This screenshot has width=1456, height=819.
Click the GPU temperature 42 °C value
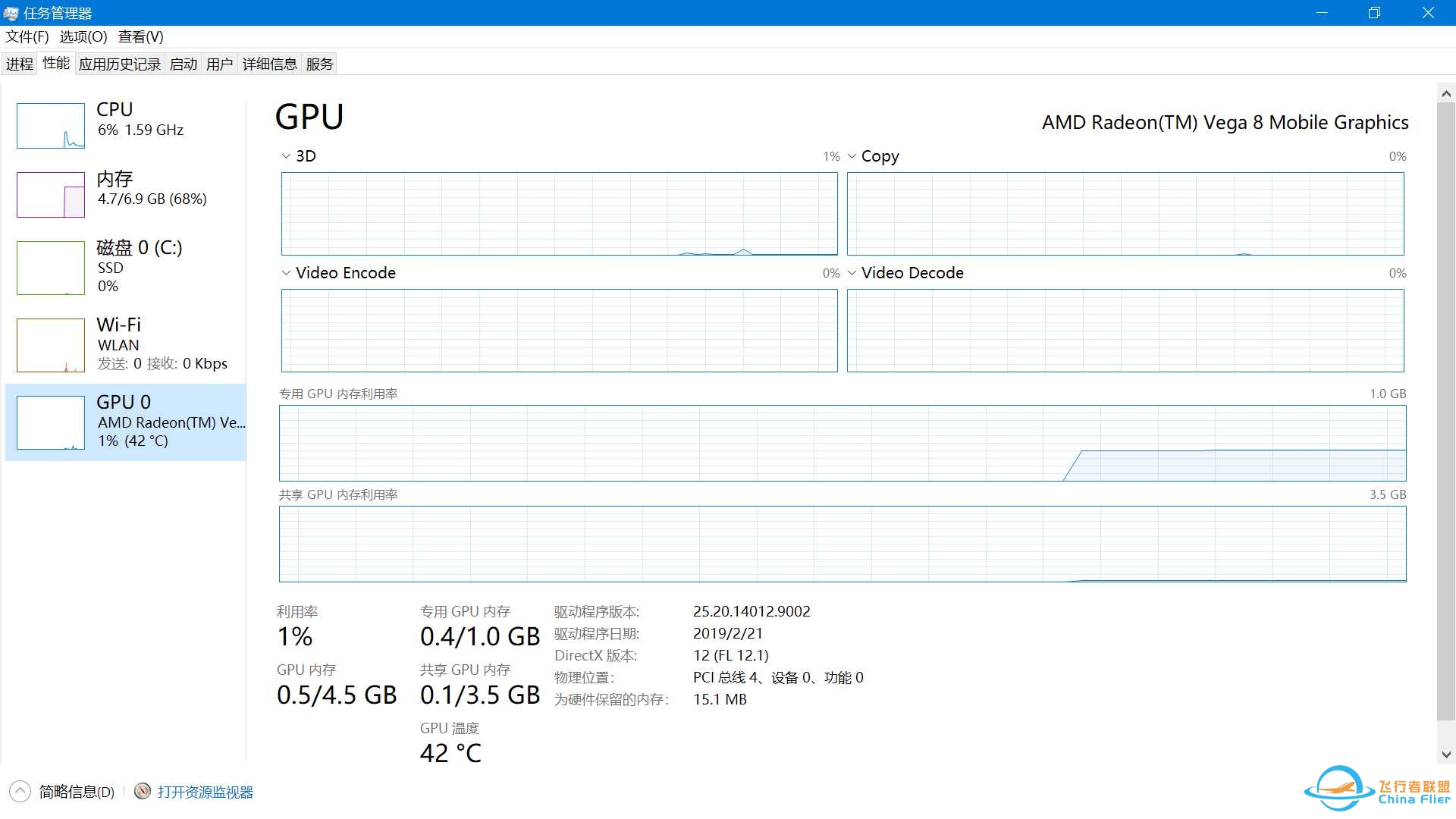coord(450,753)
